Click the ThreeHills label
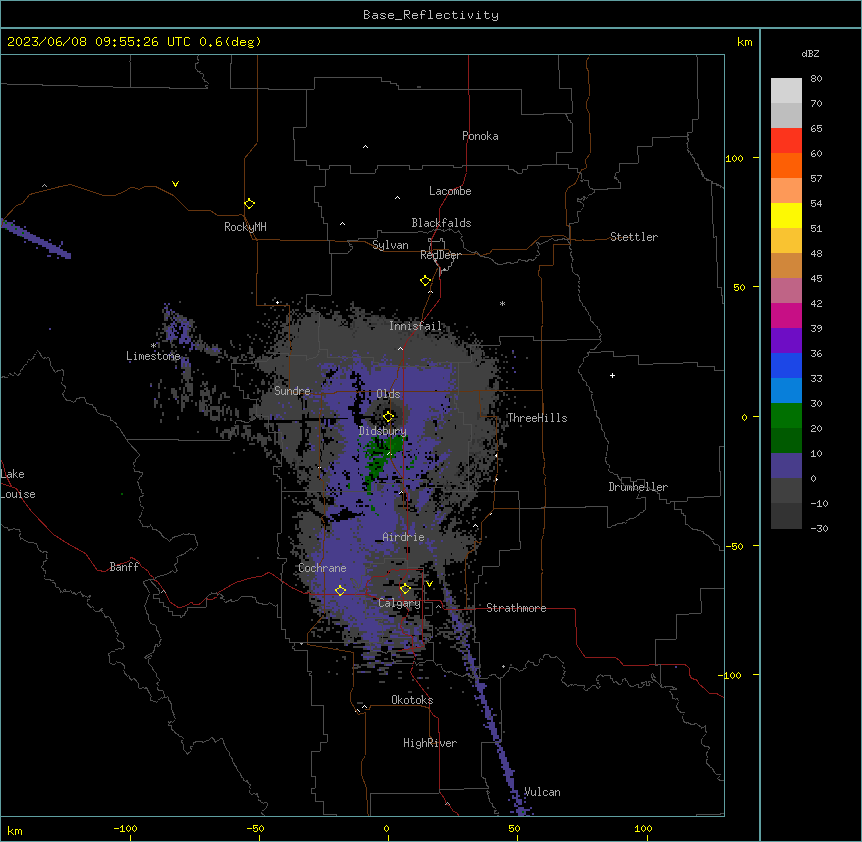This screenshot has width=862, height=842. pos(537,418)
